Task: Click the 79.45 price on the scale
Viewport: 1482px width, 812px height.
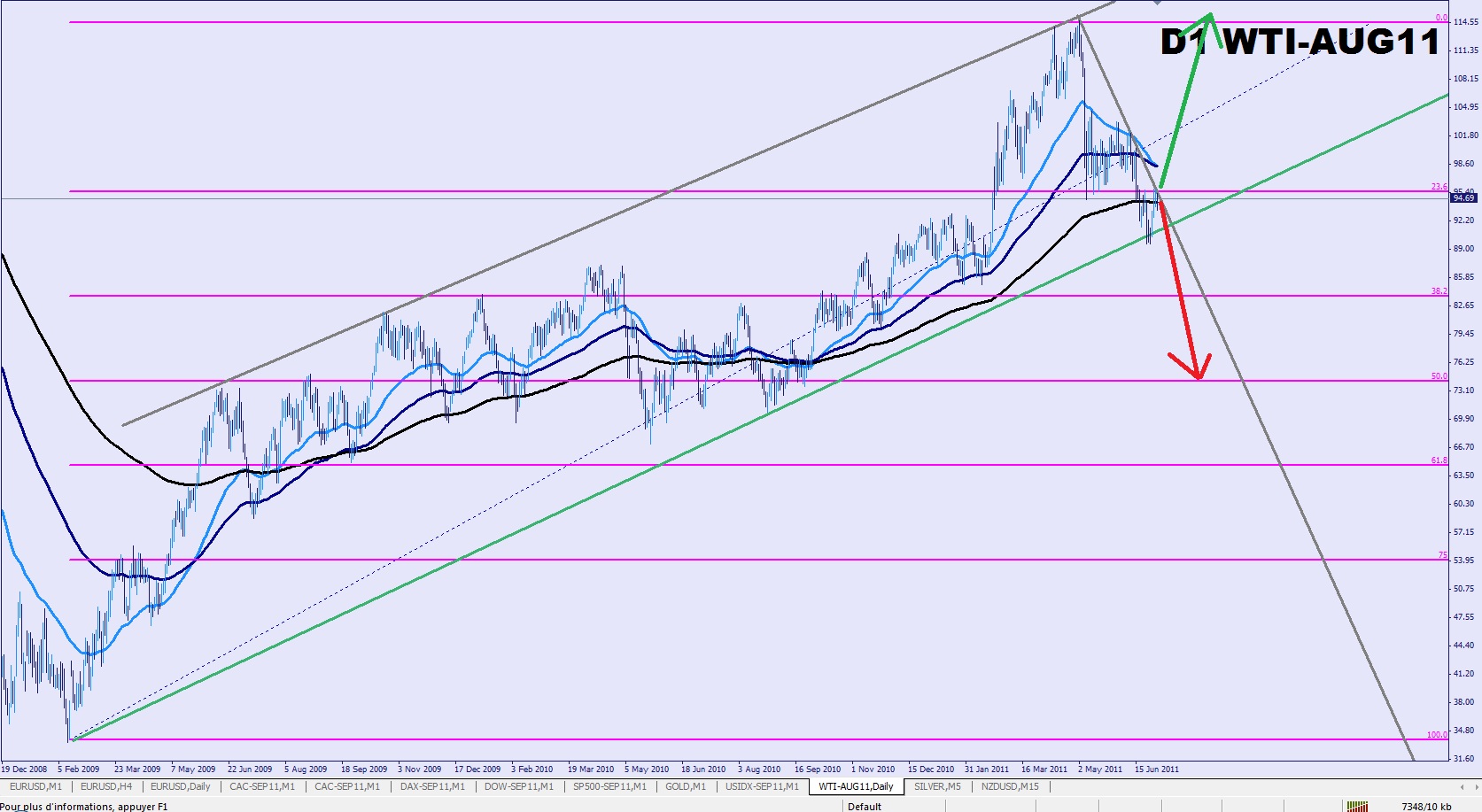Action: [x=1463, y=334]
